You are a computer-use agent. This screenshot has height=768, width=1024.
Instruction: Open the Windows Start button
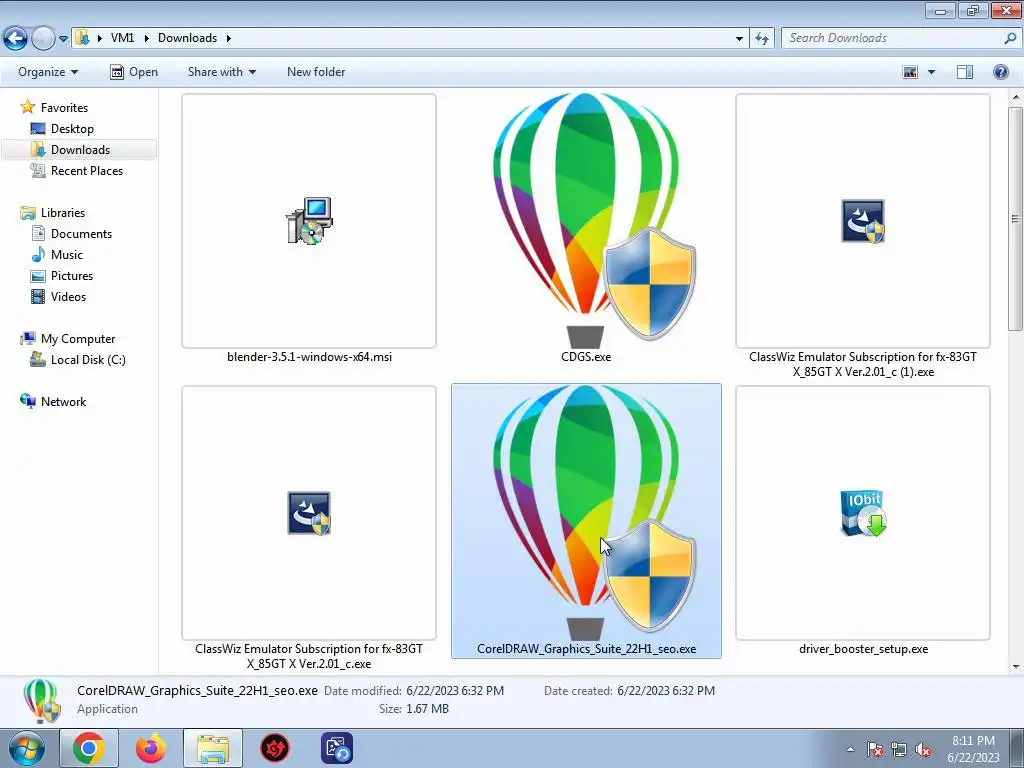pos(27,748)
